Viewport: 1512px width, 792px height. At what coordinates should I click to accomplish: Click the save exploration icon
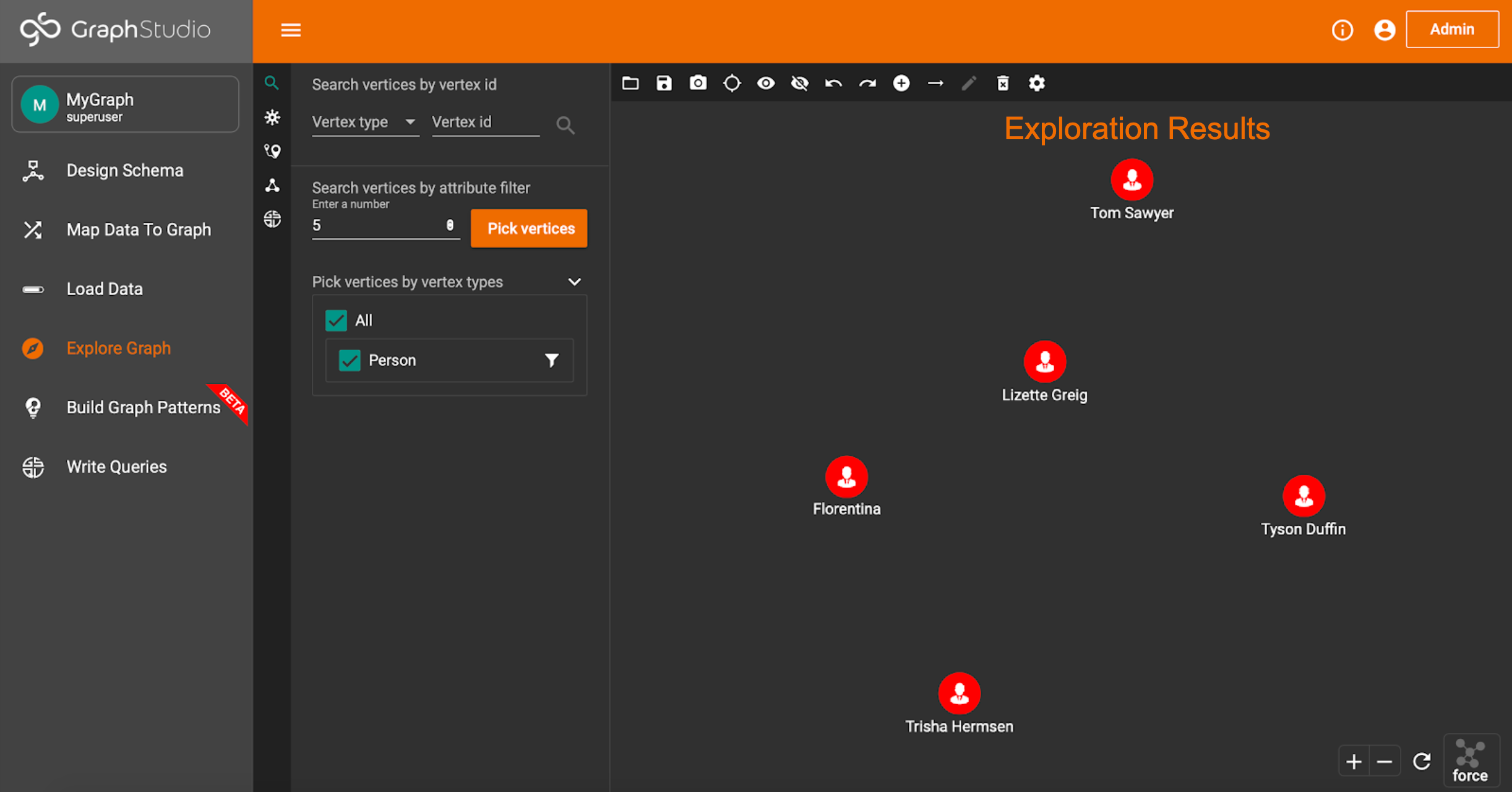tap(664, 83)
